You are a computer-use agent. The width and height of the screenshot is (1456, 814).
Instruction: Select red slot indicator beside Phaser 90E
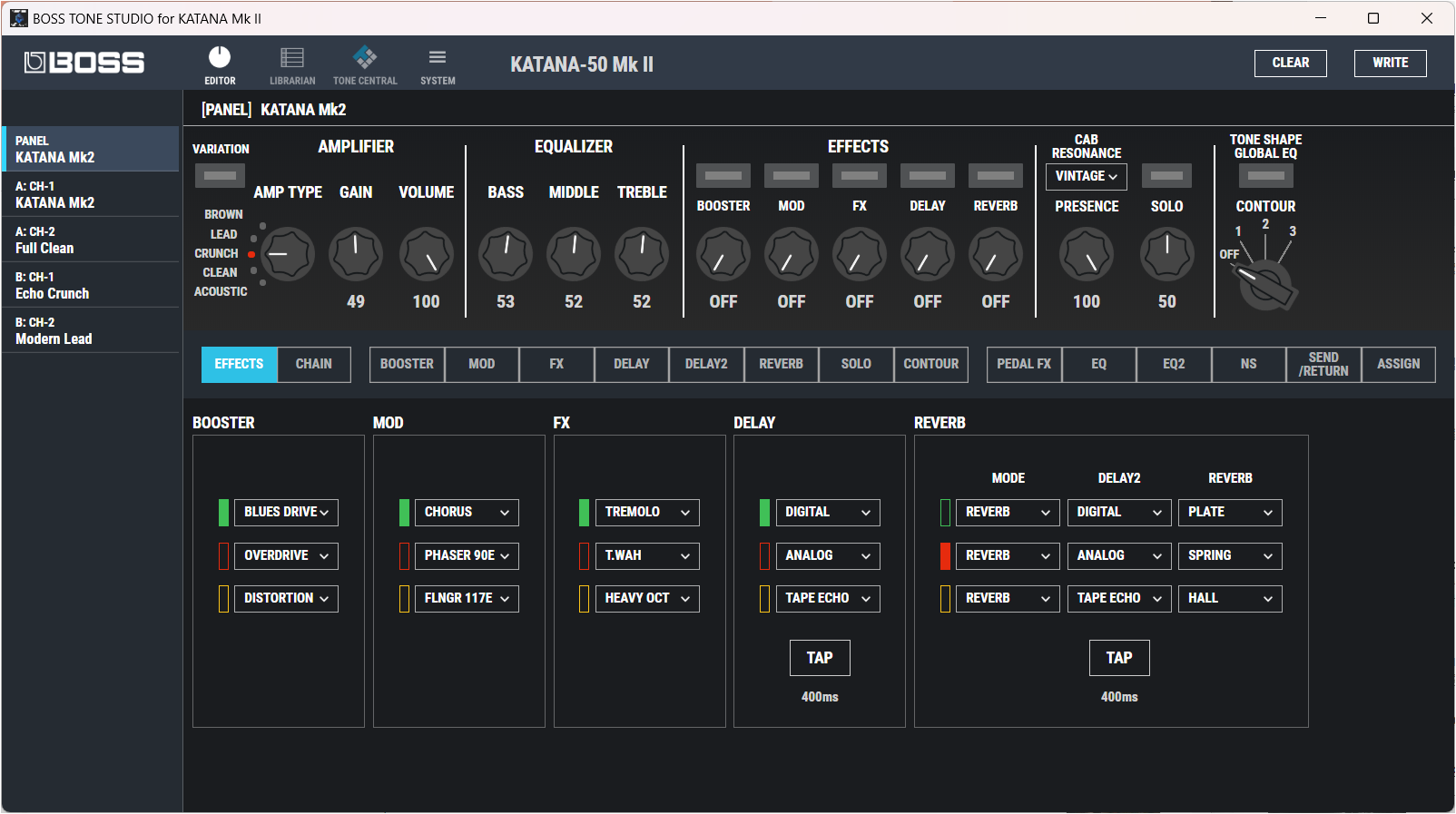coord(404,556)
